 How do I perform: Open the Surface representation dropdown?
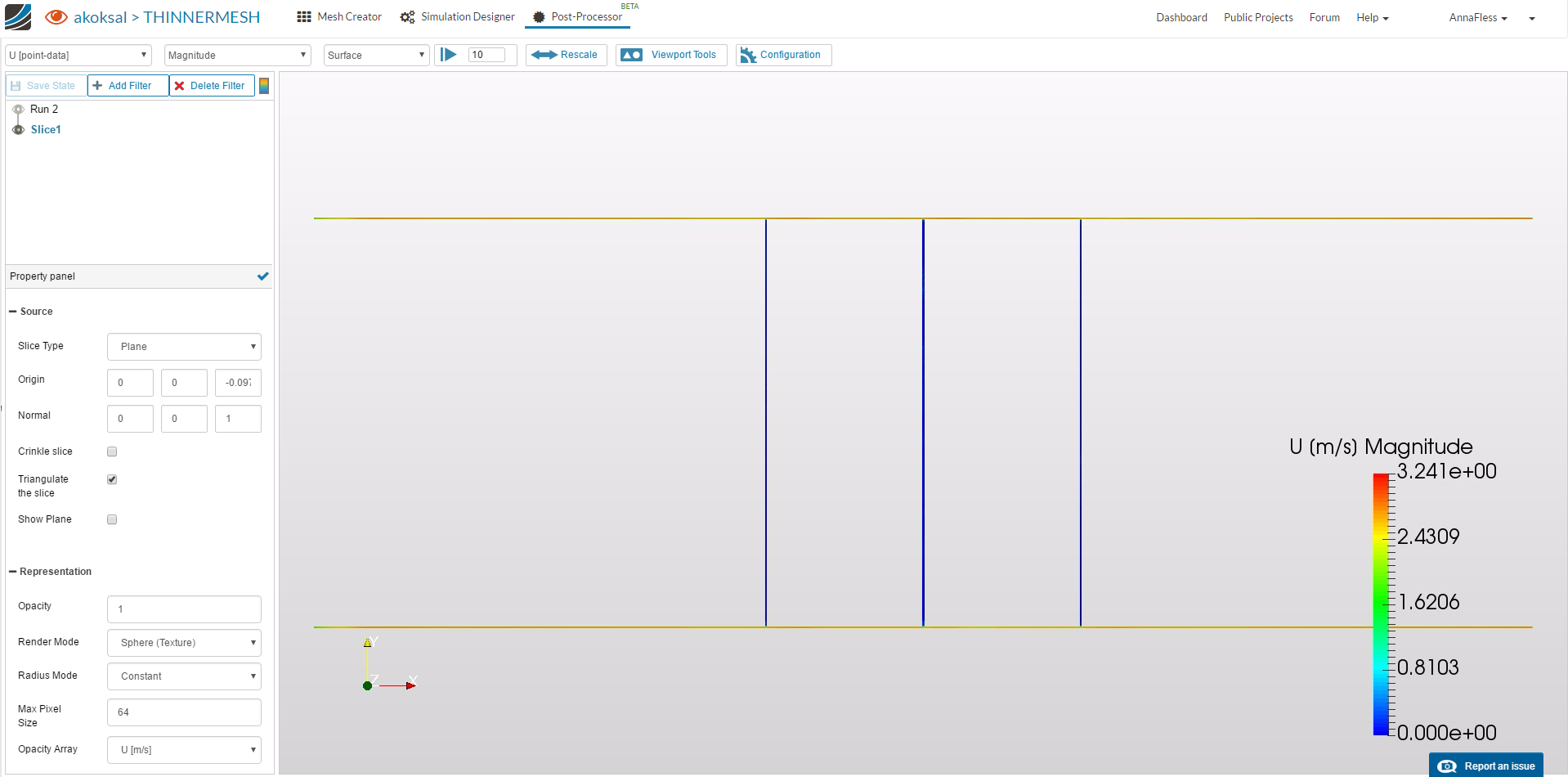[376, 55]
